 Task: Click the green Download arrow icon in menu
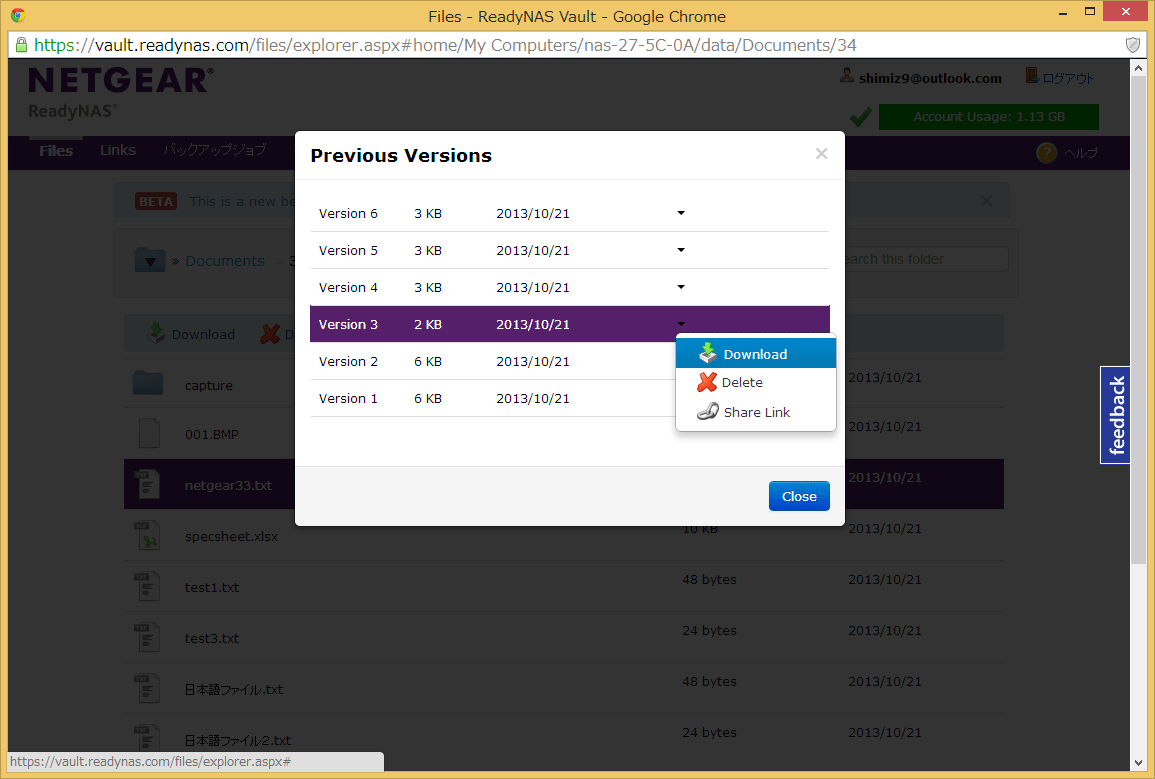(x=708, y=353)
